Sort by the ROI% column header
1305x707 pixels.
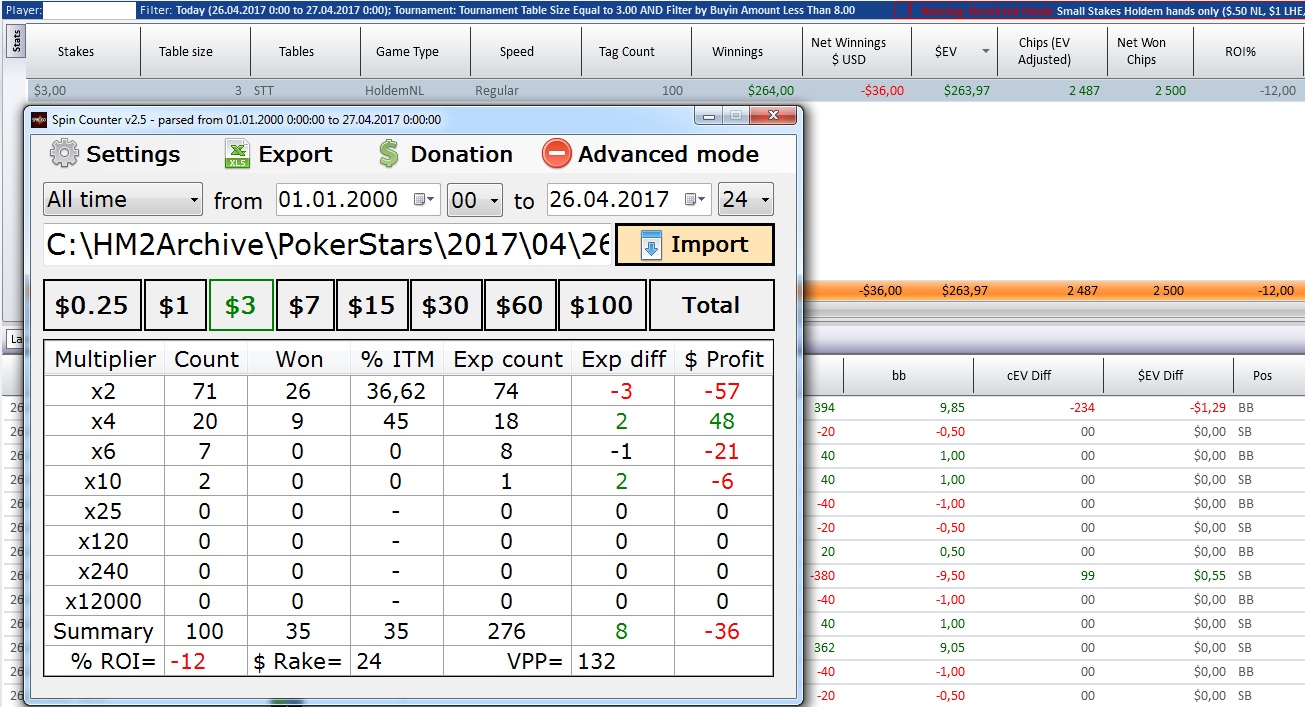click(1240, 51)
